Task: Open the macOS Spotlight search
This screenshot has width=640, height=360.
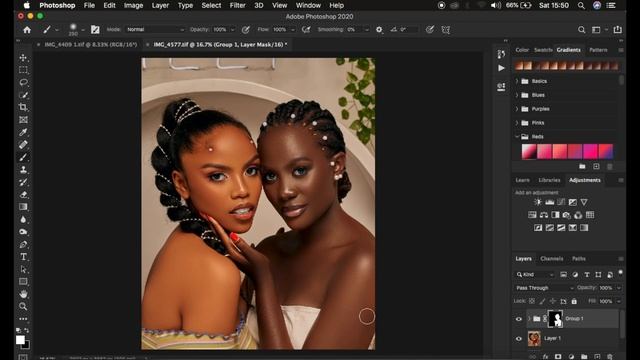Action: pyautogui.click(x=581, y=5)
